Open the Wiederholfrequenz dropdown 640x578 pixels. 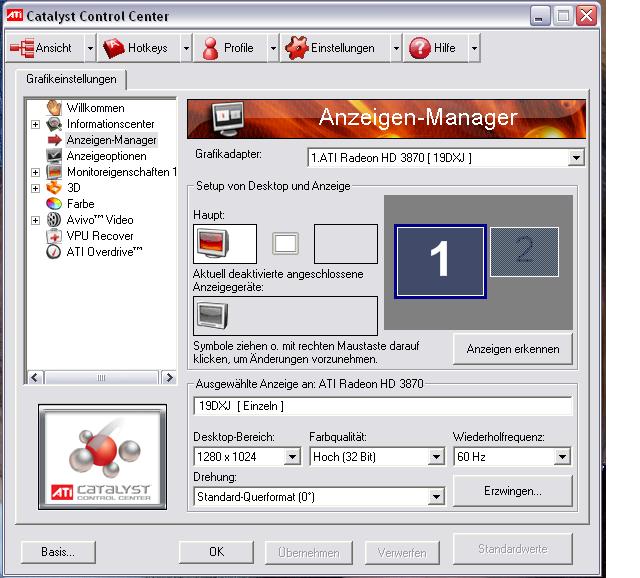click(x=562, y=457)
